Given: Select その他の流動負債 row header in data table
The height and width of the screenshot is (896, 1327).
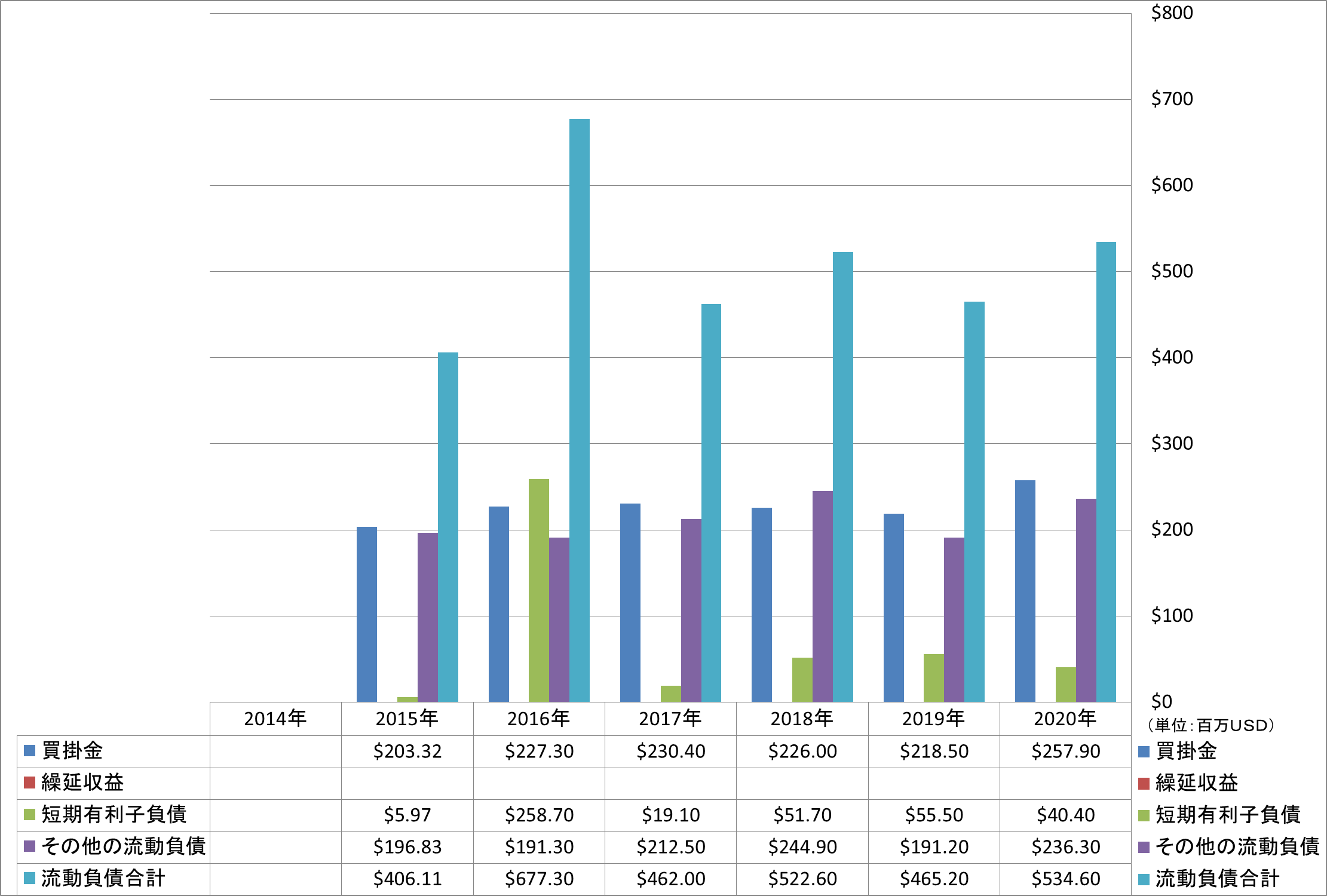Looking at the screenshot, I should [124, 846].
